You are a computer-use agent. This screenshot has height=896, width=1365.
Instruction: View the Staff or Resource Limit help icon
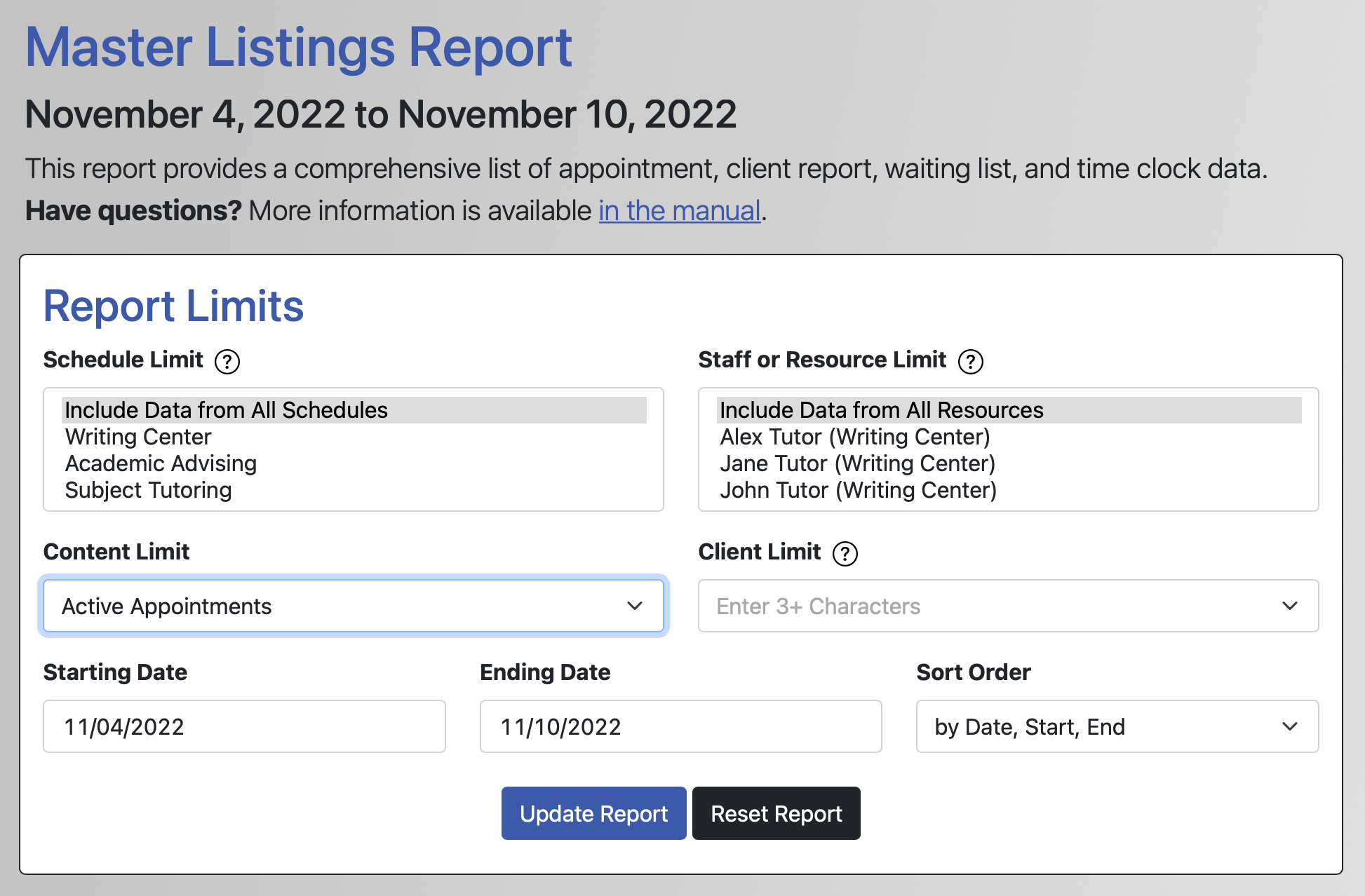coord(970,361)
